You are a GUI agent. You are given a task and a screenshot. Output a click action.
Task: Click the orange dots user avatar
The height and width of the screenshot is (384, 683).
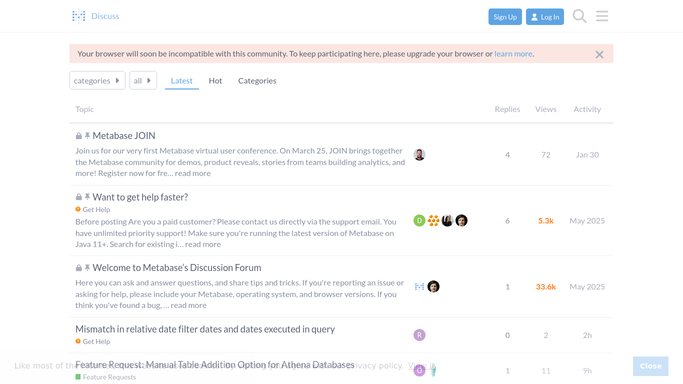[x=433, y=221]
